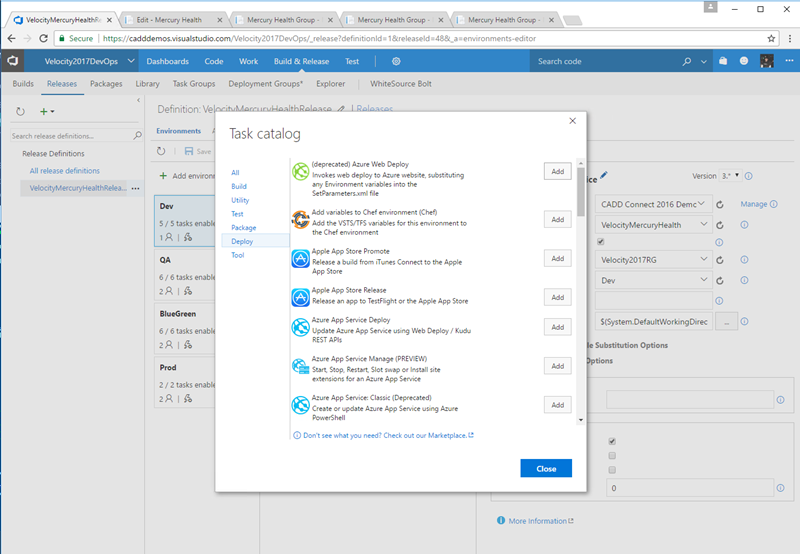
Task: Open the Dev slot dropdown
Action: (654, 281)
